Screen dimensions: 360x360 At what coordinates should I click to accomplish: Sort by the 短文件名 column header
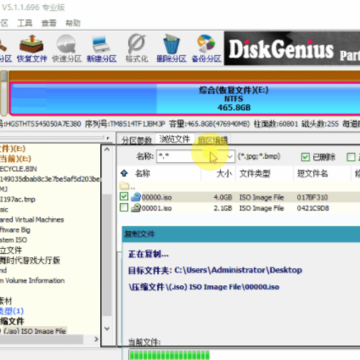[x=313, y=173]
